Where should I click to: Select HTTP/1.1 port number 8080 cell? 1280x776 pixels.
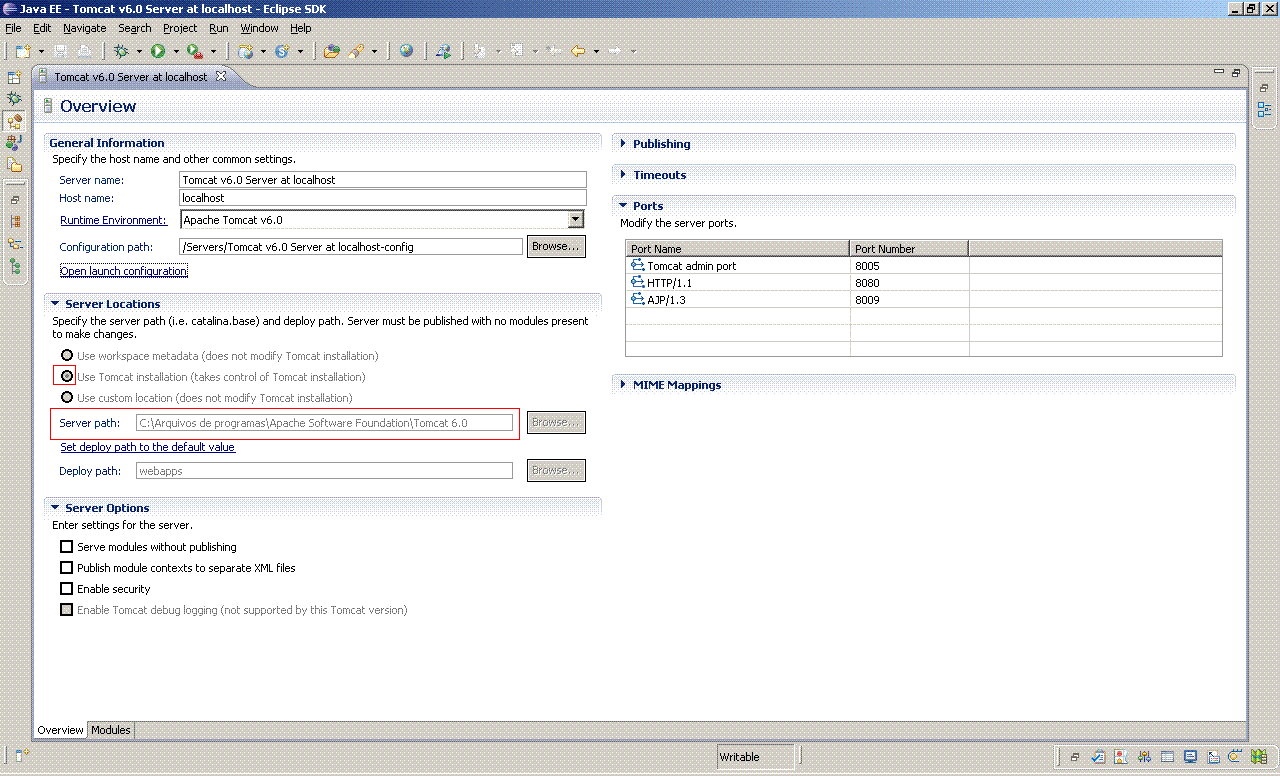point(909,283)
